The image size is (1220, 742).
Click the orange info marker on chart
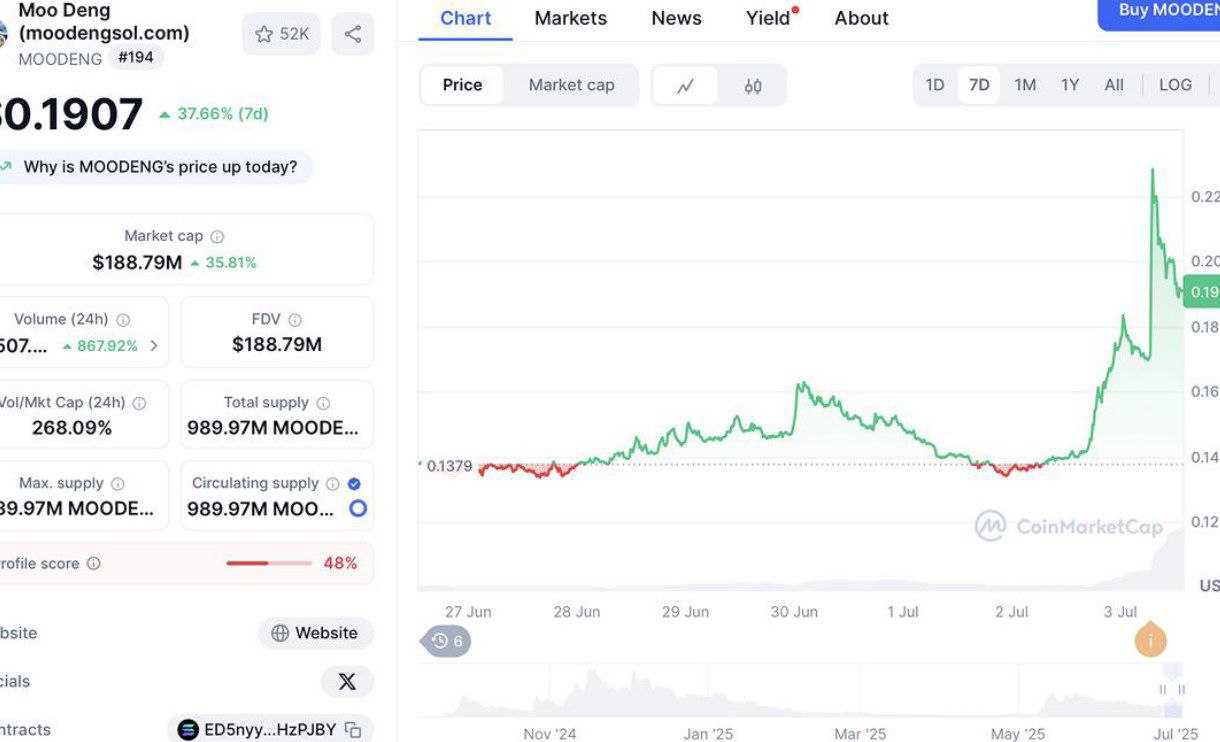click(x=1150, y=641)
